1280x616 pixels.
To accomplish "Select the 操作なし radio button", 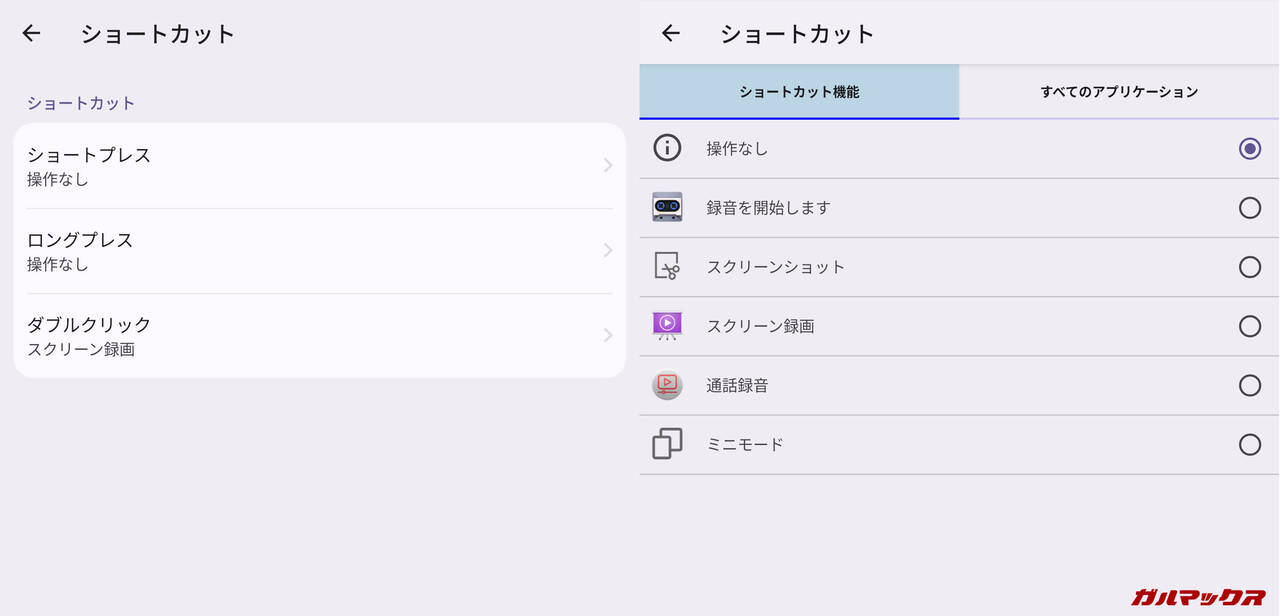I will pyautogui.click(x=1249, y=149).
